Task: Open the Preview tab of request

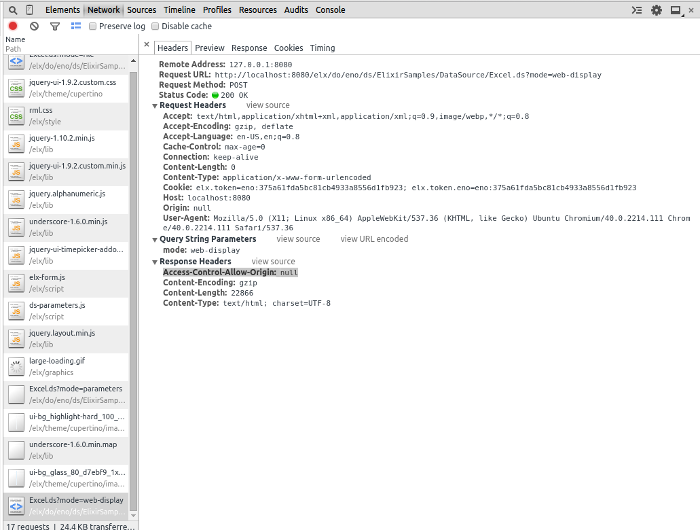Action: click(209, 47)
